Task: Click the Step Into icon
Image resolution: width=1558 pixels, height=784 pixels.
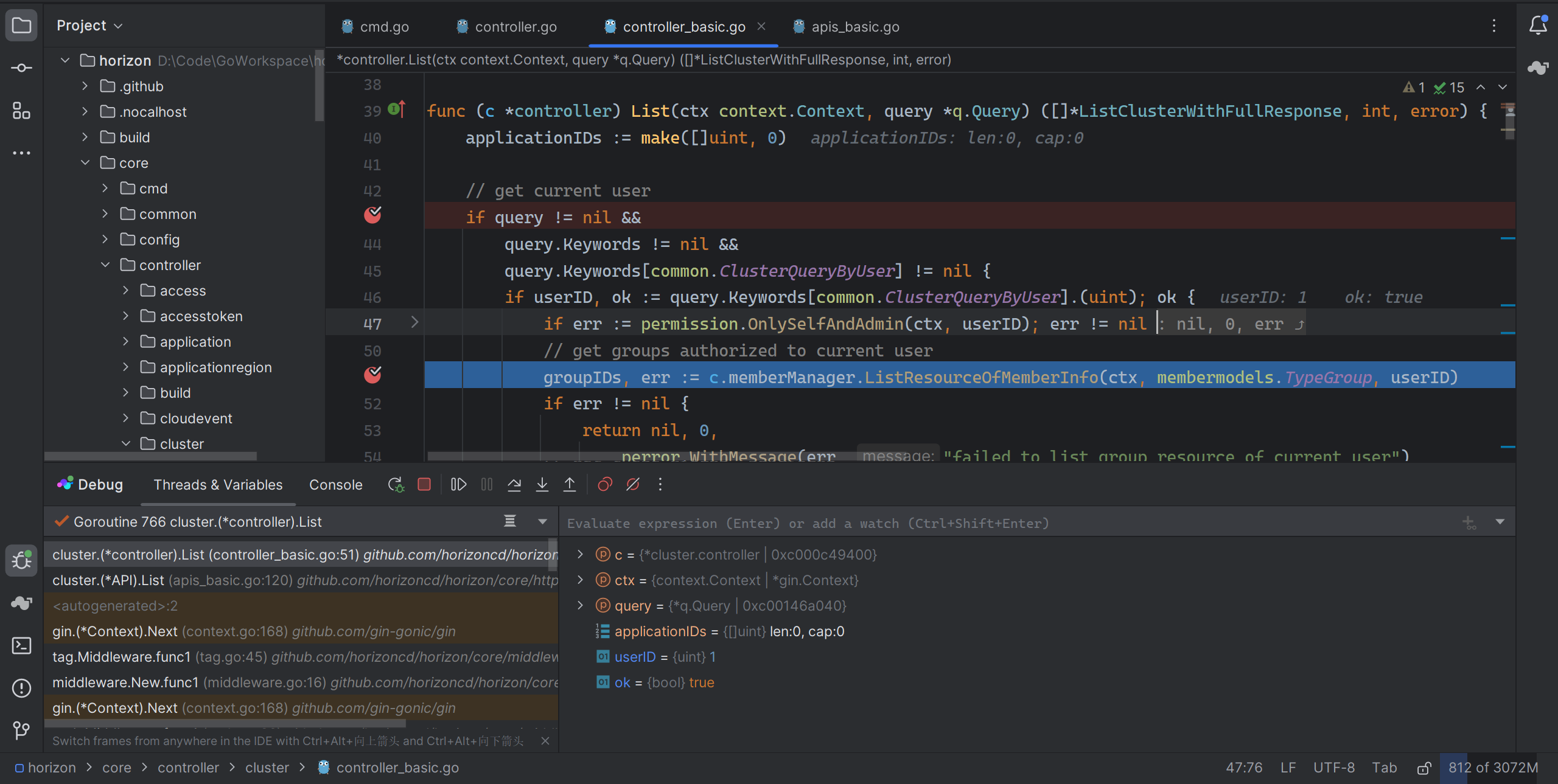Action: tap(542, 485)
